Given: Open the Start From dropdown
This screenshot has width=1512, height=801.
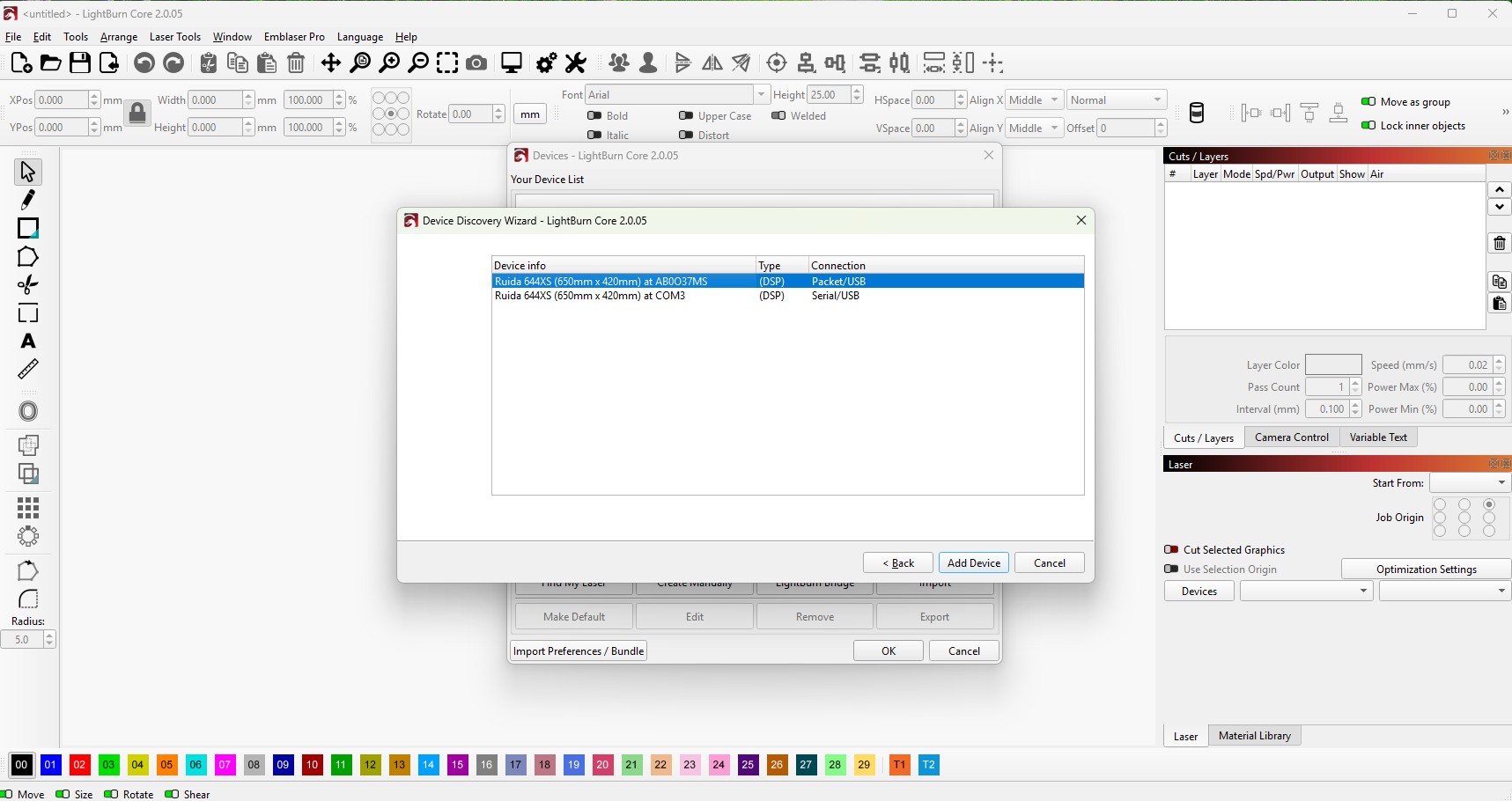Looking at the screenshot, I should point(1470,482).
